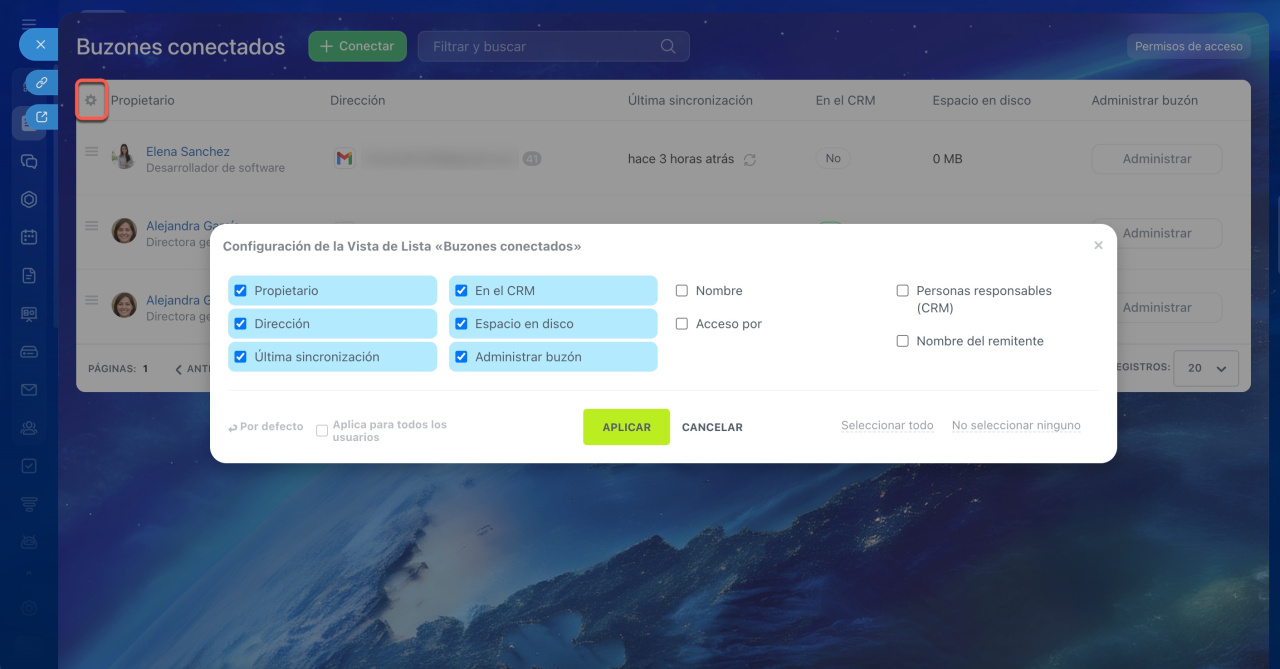Image resolution: width=1280 pixels, height=669 pixels.
Task: Uncheck the Propietario column checkbox
Action: point(240,291)
